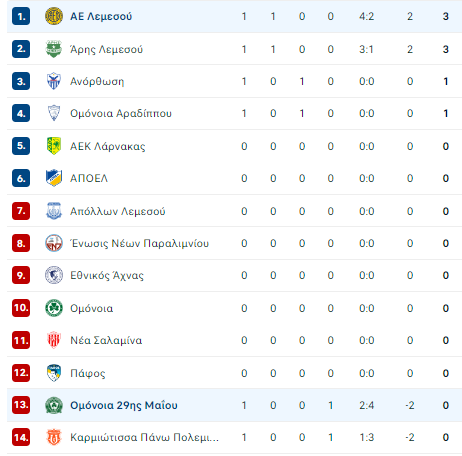Viewport: 462px width, 456px height.
Task: Open the Εθνικός Άχνας team page
Action: pyautogui.click(x=107, y=275)
